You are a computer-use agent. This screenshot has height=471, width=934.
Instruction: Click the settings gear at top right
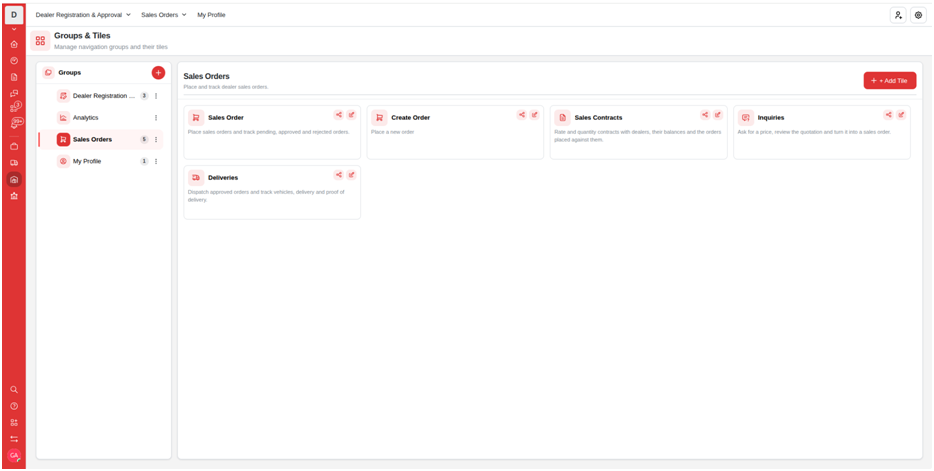click(x=918, y=15)
